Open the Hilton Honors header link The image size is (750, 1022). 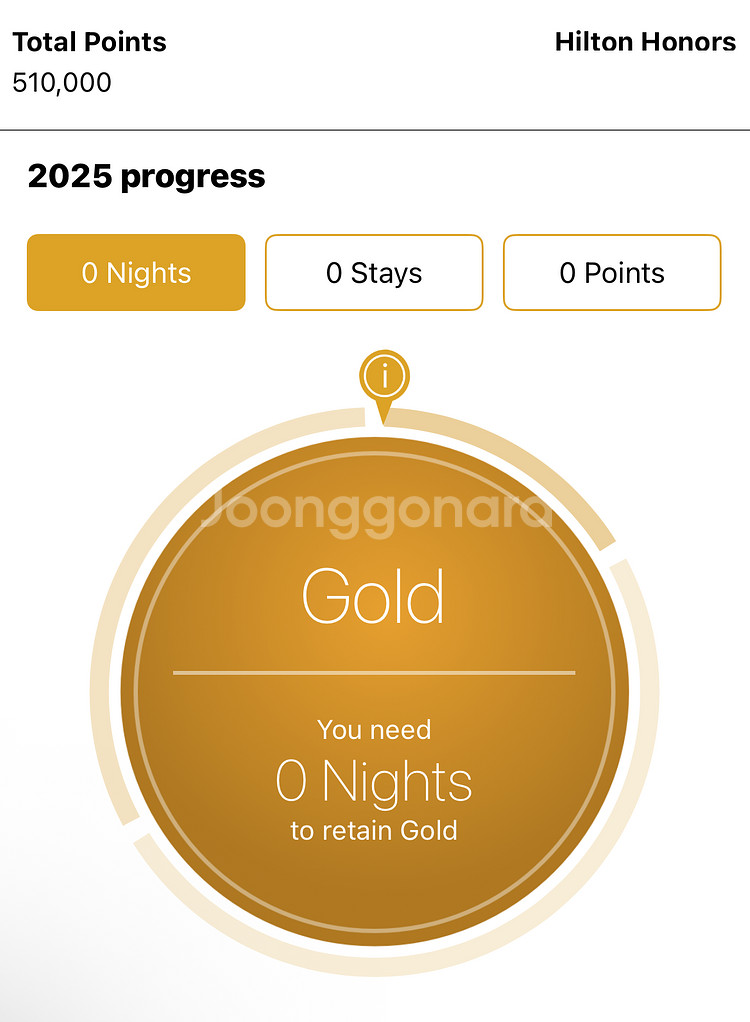[x=645, y=42]
